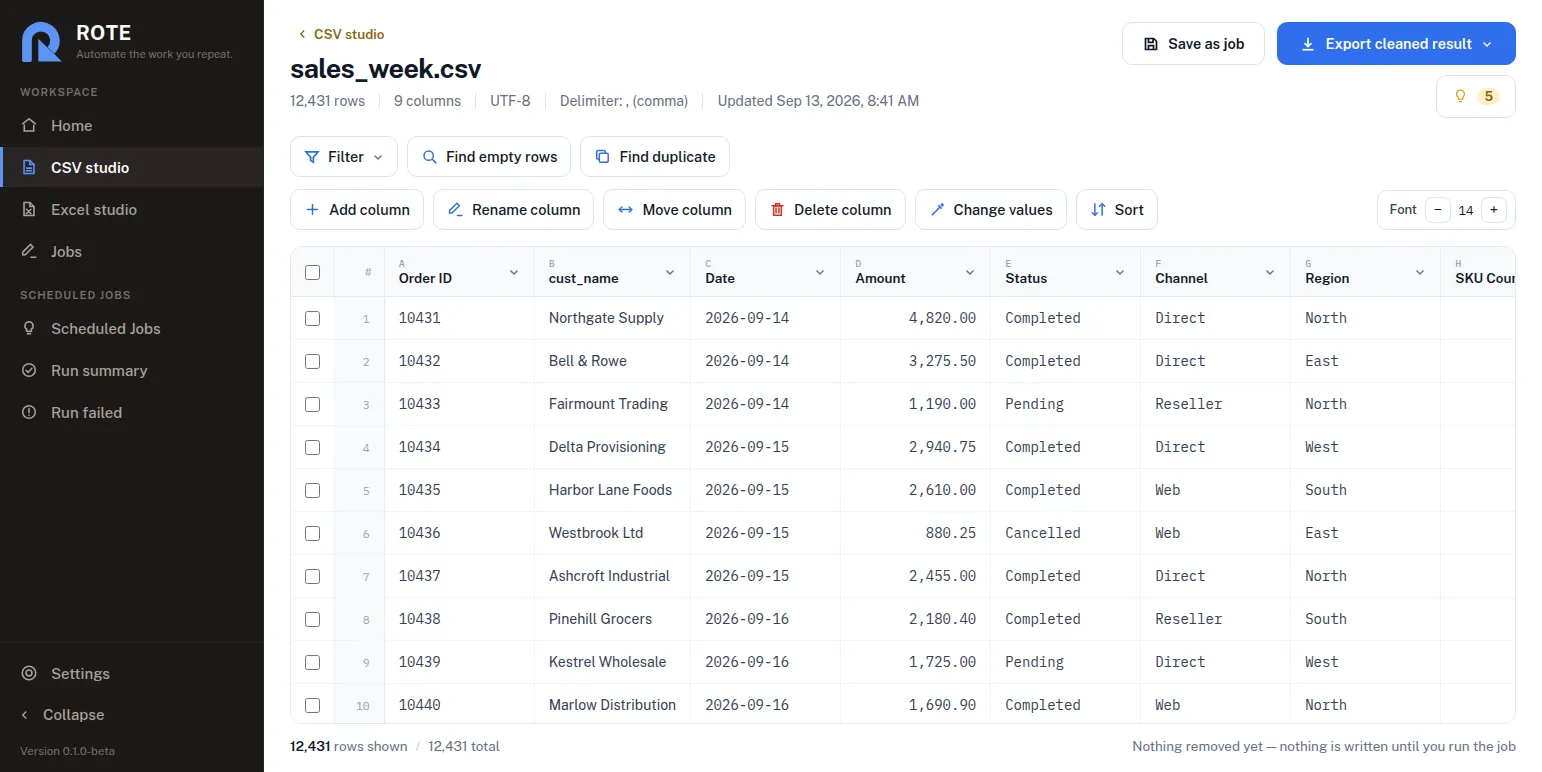Open the Region column menu chevron
The image size is (1542, 772).
(x=1420, y=272)
